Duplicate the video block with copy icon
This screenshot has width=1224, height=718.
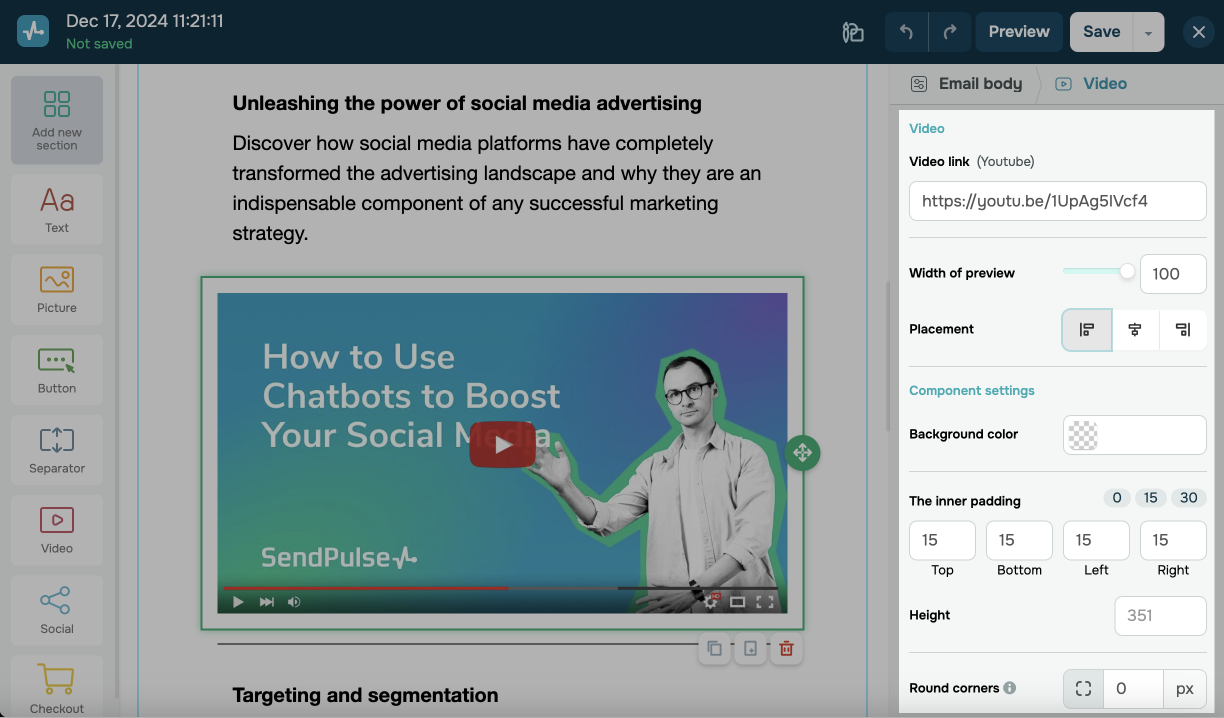click(714, 649)
